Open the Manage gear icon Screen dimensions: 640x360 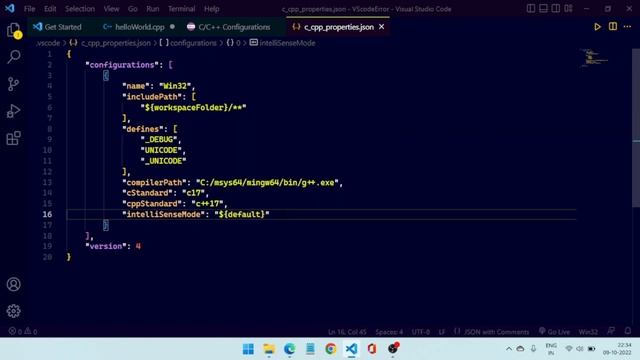coord(13,311)
